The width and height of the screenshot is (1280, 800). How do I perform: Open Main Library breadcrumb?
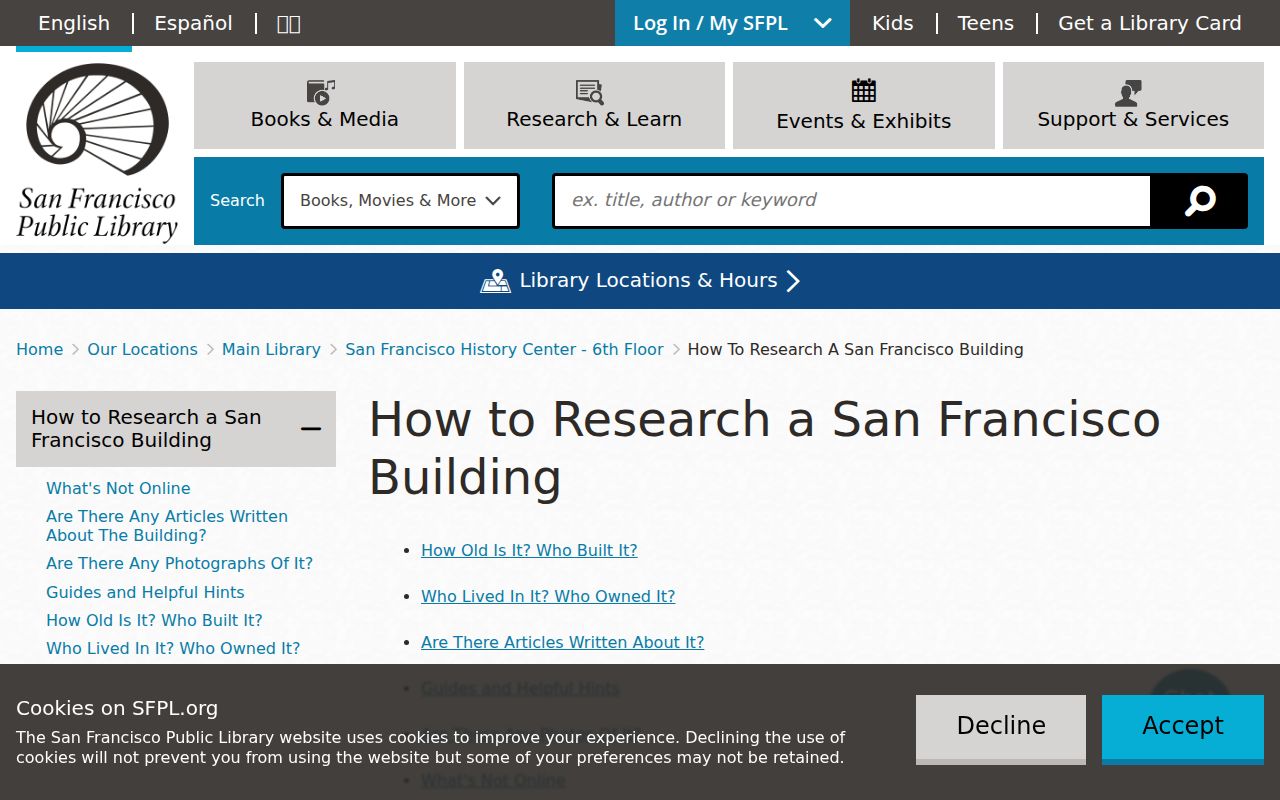[x=271, y=349]
